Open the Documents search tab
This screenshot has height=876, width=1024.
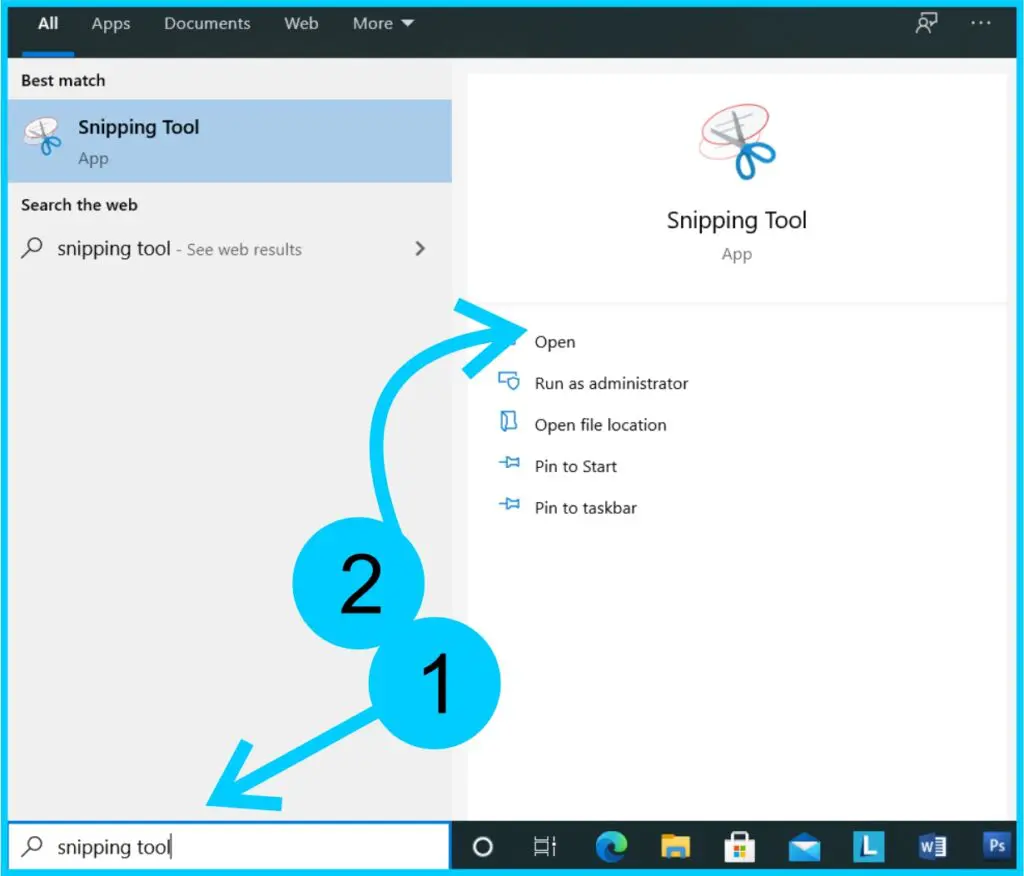coord(207,24)
